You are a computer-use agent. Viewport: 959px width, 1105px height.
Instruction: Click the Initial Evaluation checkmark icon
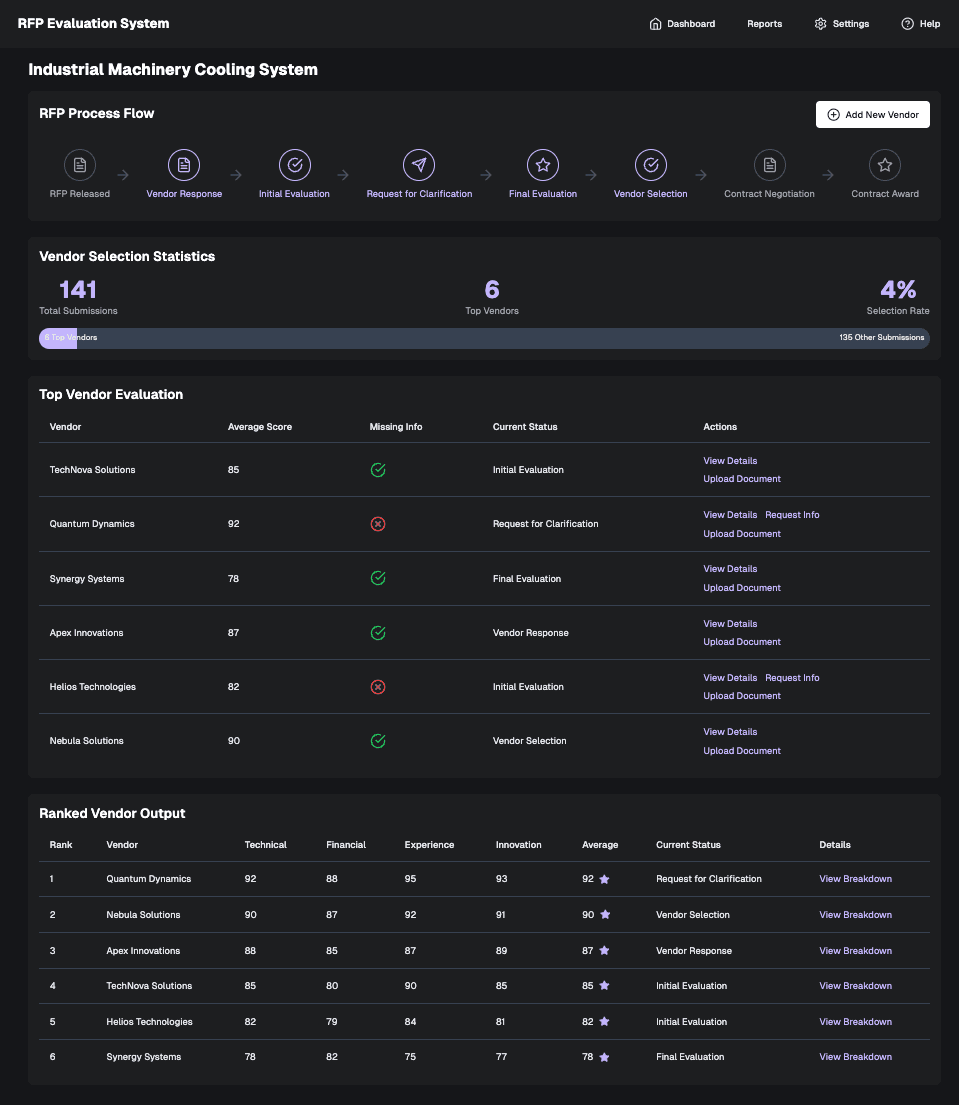click(x=294, y=165)
